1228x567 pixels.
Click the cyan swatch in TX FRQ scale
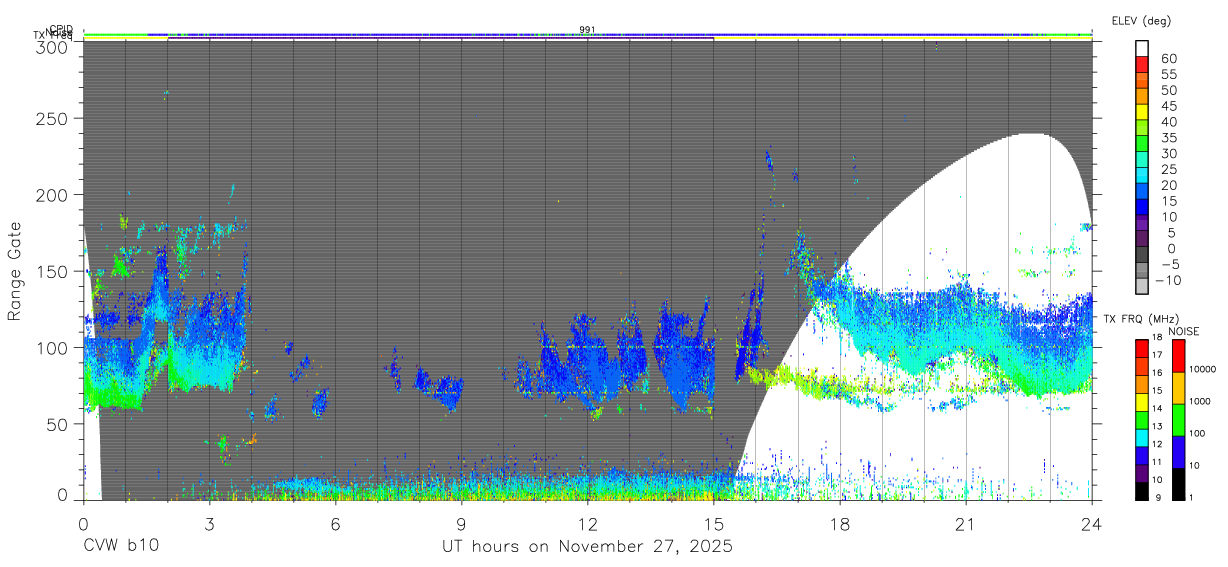1142,437
